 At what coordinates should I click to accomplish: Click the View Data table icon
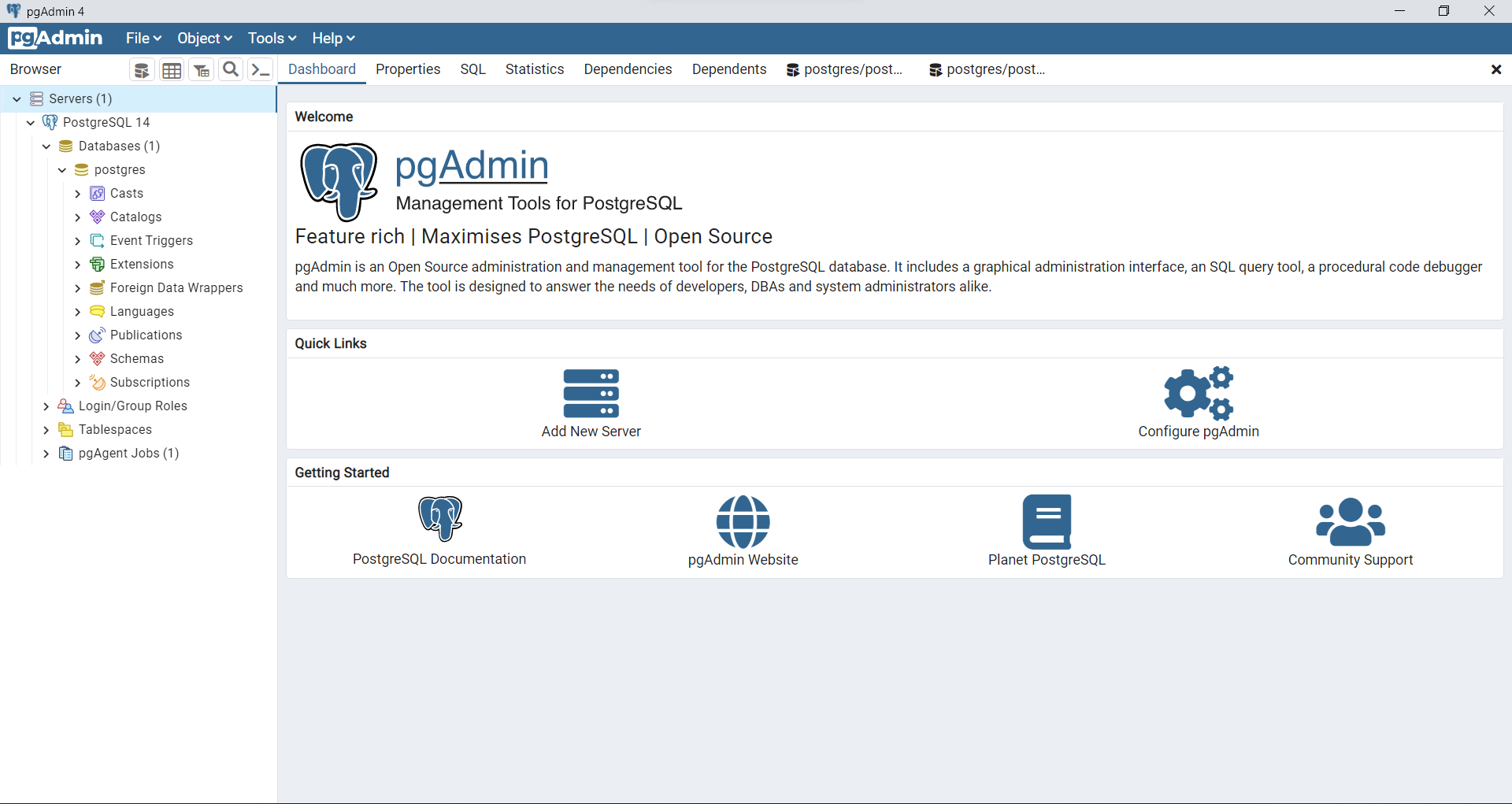click(172, 70)
